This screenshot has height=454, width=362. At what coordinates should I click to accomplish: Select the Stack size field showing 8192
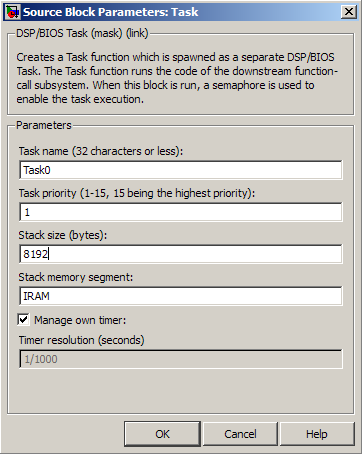pos(181,254)
